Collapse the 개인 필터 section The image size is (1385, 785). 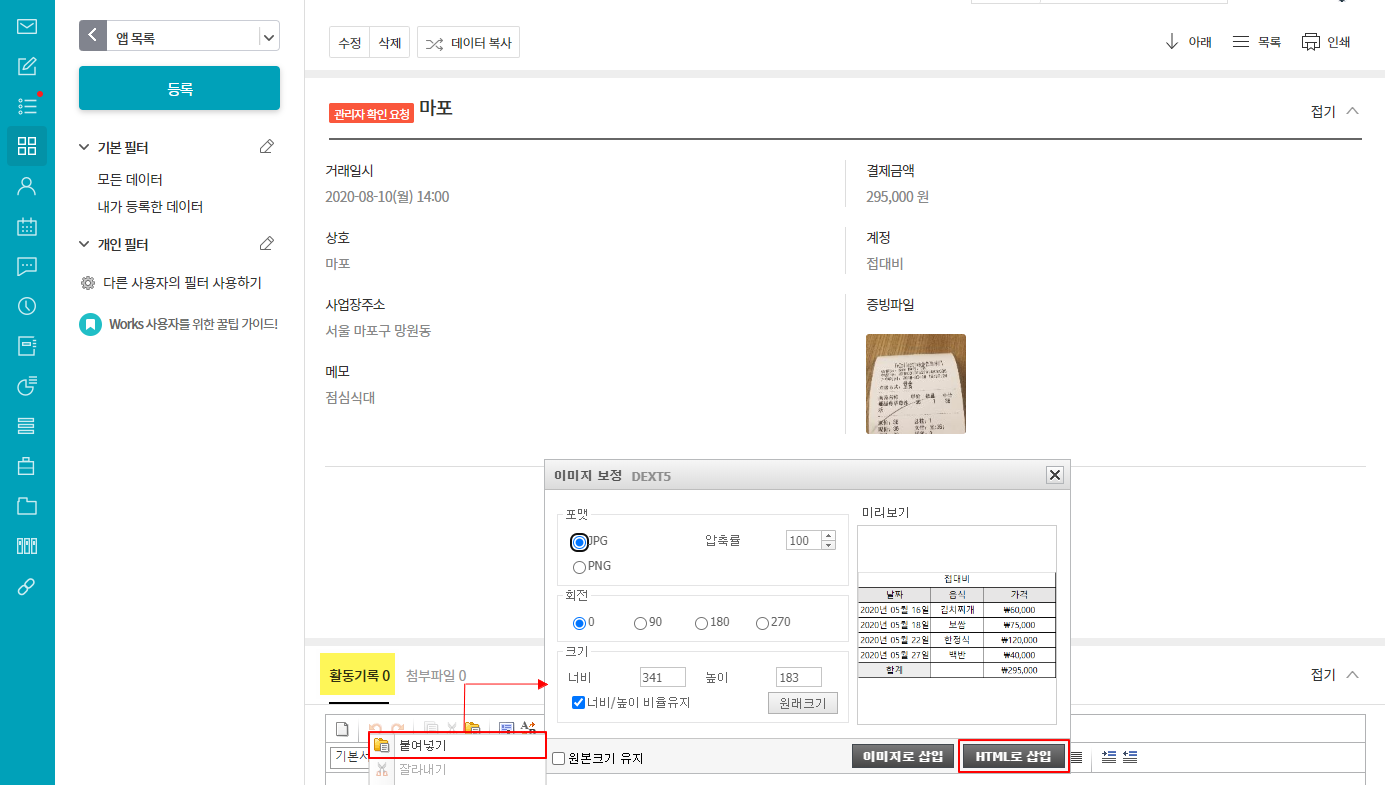(84, 244)
